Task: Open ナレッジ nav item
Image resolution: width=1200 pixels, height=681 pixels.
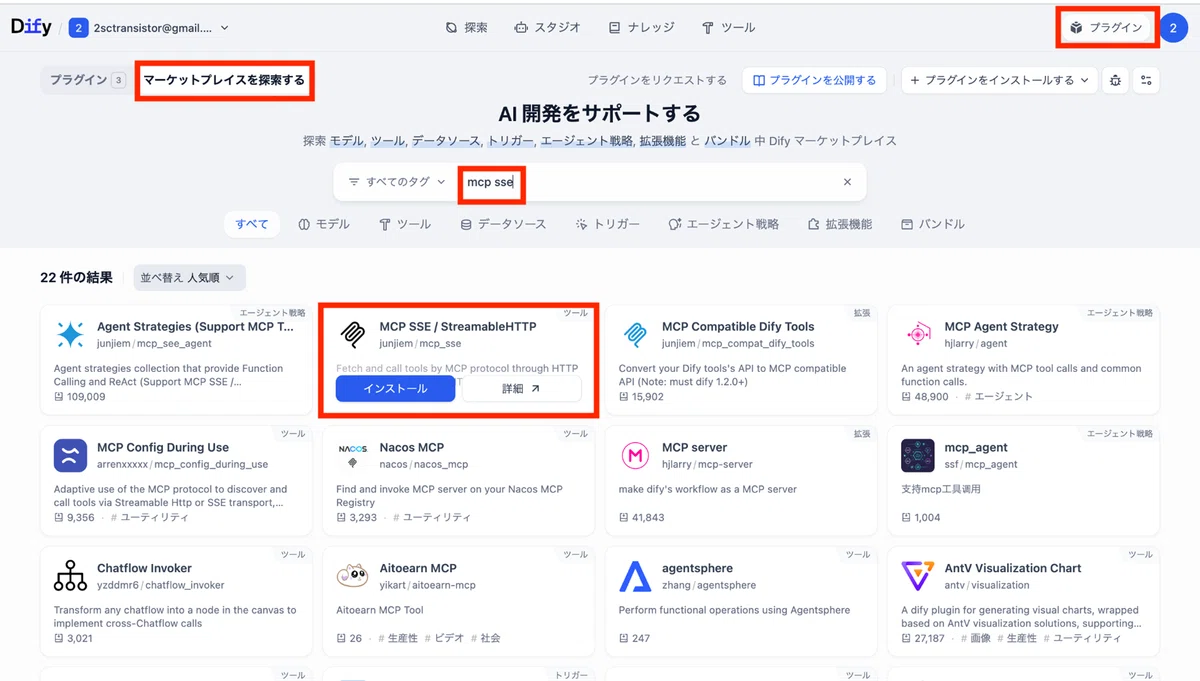Action: click(641, 28)
